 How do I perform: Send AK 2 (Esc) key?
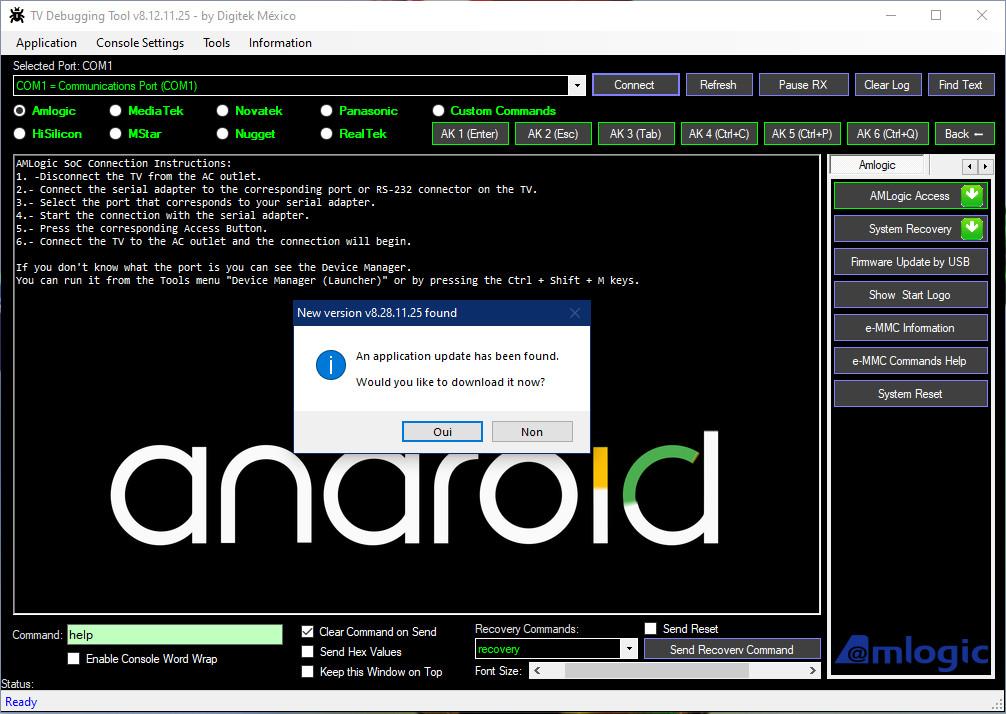tap(553, 133)
